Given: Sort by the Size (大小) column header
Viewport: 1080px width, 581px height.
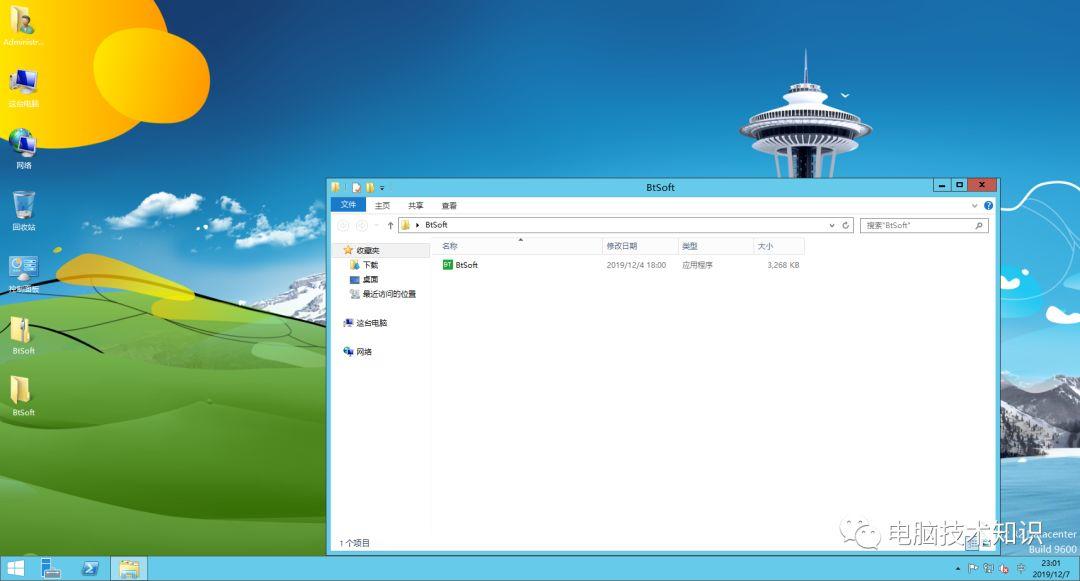Looking at the screenshot, I should coord(778,246).
